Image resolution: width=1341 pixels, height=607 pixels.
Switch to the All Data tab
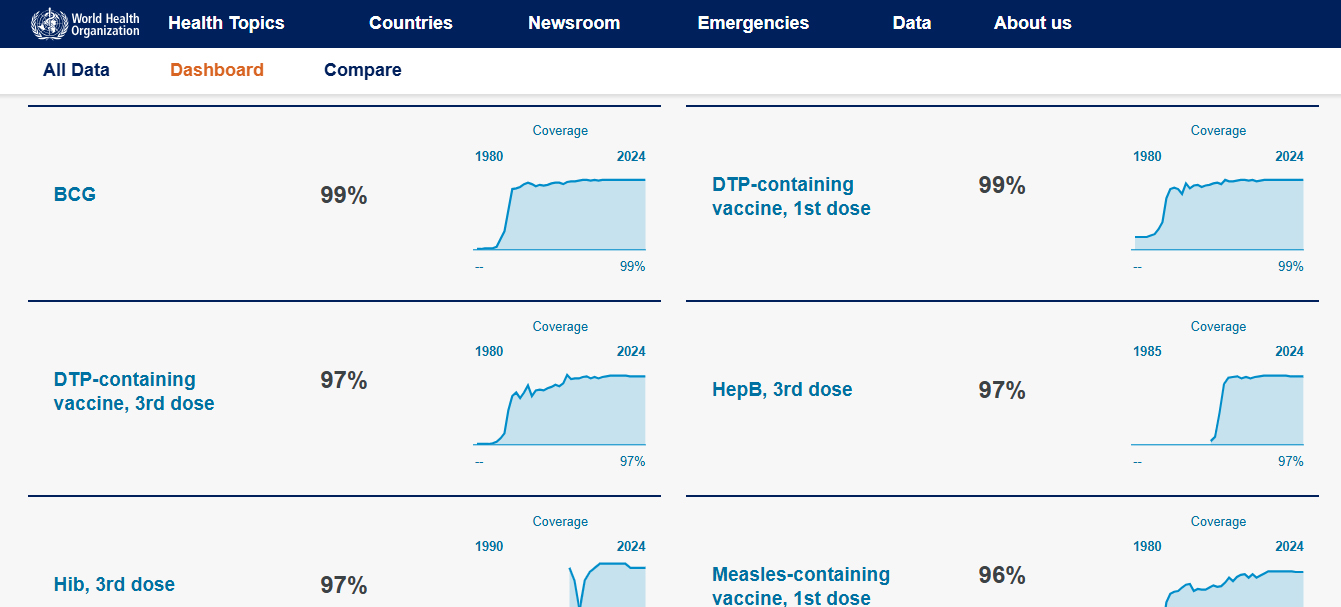[76, 70]
